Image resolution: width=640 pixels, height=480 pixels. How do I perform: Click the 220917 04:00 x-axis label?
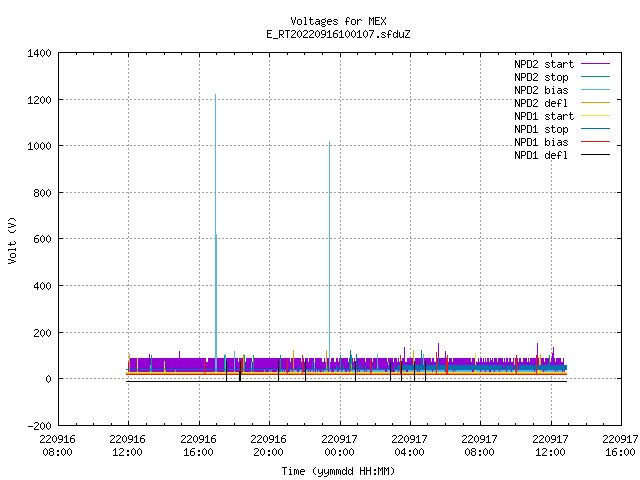pyautogui.click(x=409, y=446)
